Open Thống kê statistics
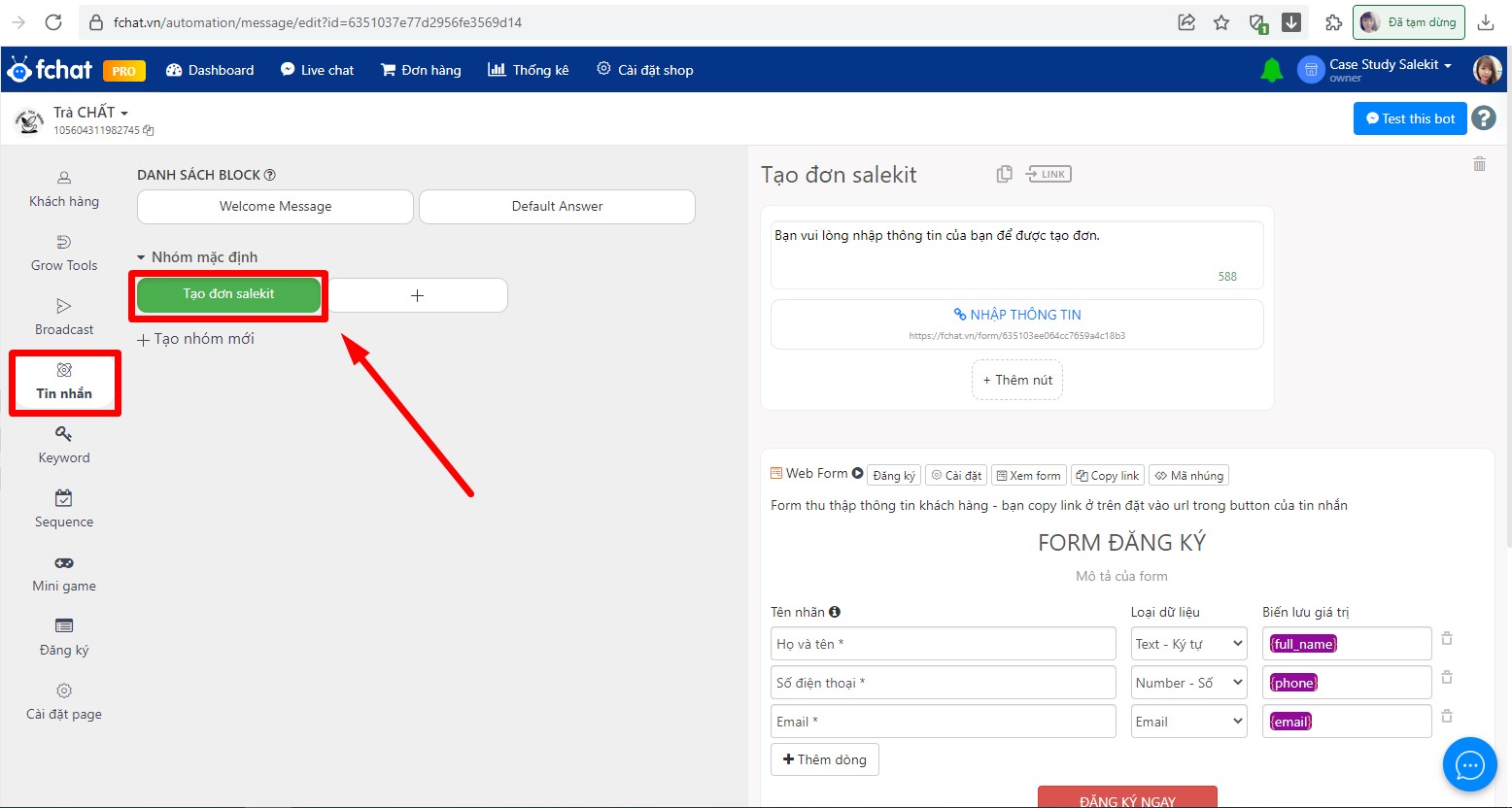The height and width of the screenshot is (808, 1512). point(528,70)
